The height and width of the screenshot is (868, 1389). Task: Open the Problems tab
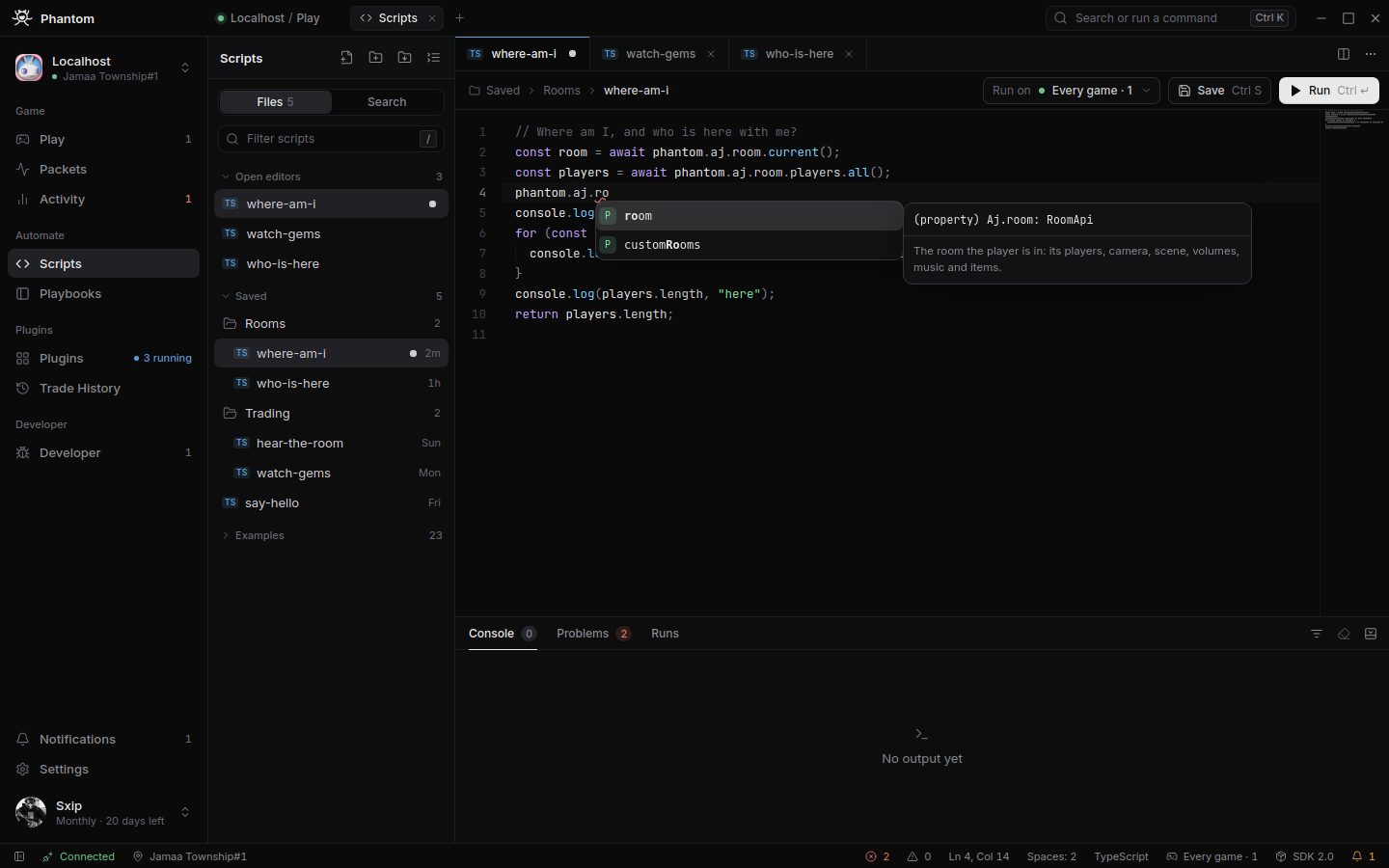[x=593, y=634]
